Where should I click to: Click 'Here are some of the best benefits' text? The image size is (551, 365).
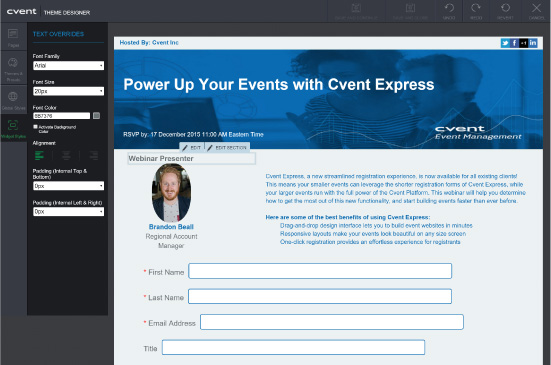point(348,217)
